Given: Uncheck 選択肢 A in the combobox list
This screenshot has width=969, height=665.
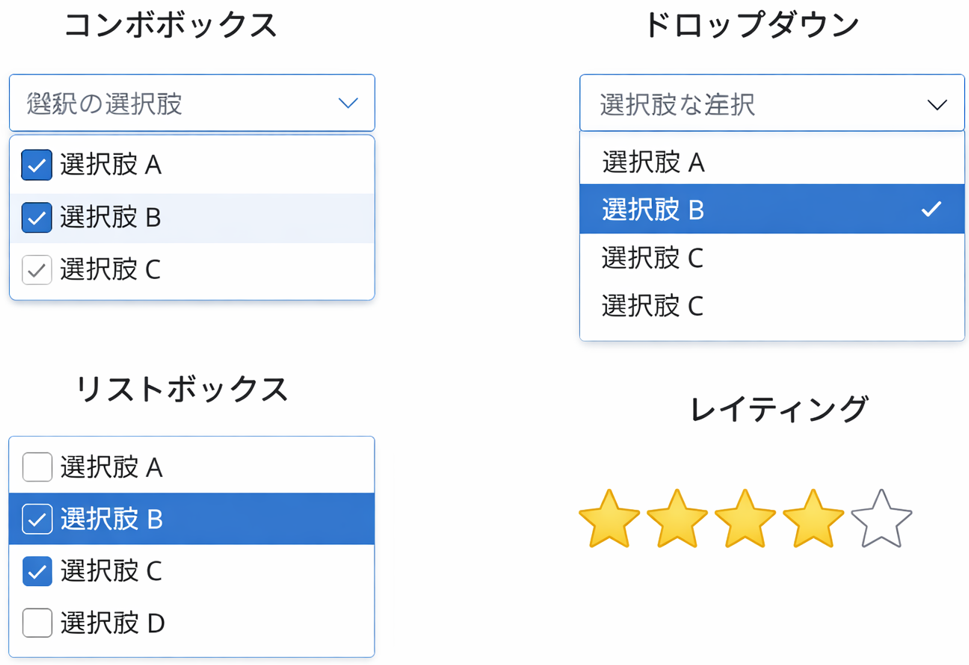Looking at the screenshot, I should 37,165.
